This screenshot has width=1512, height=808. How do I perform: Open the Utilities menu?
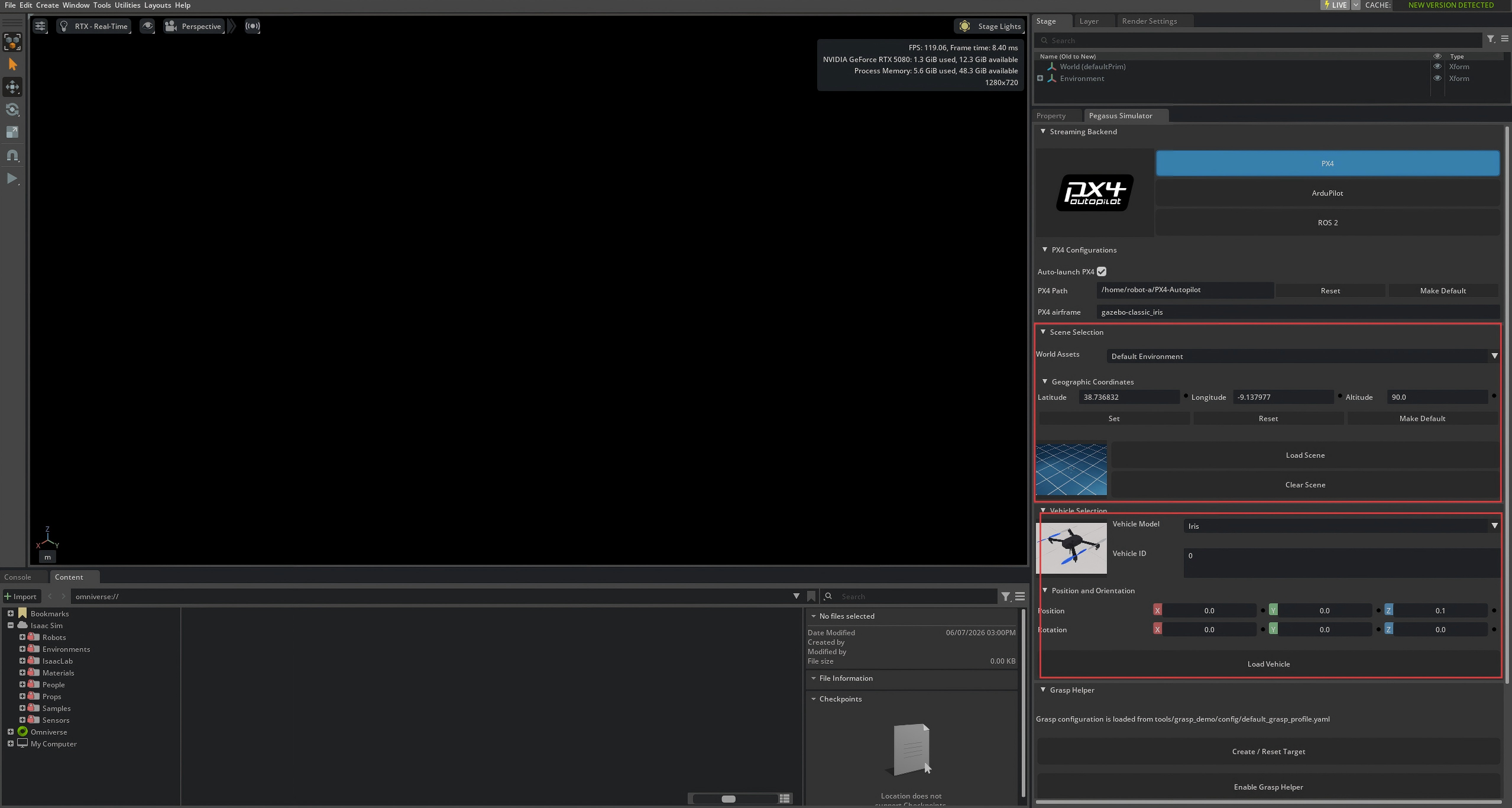127,5
